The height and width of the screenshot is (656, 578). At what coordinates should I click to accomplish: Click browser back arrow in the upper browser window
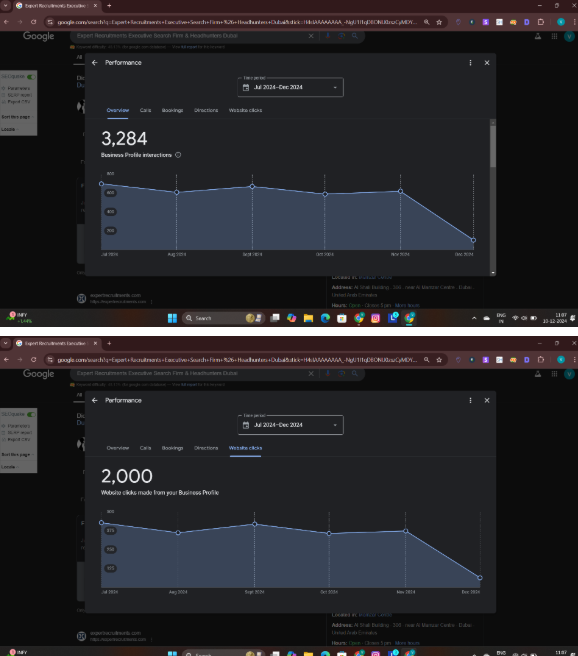click(x=6, y=22)
